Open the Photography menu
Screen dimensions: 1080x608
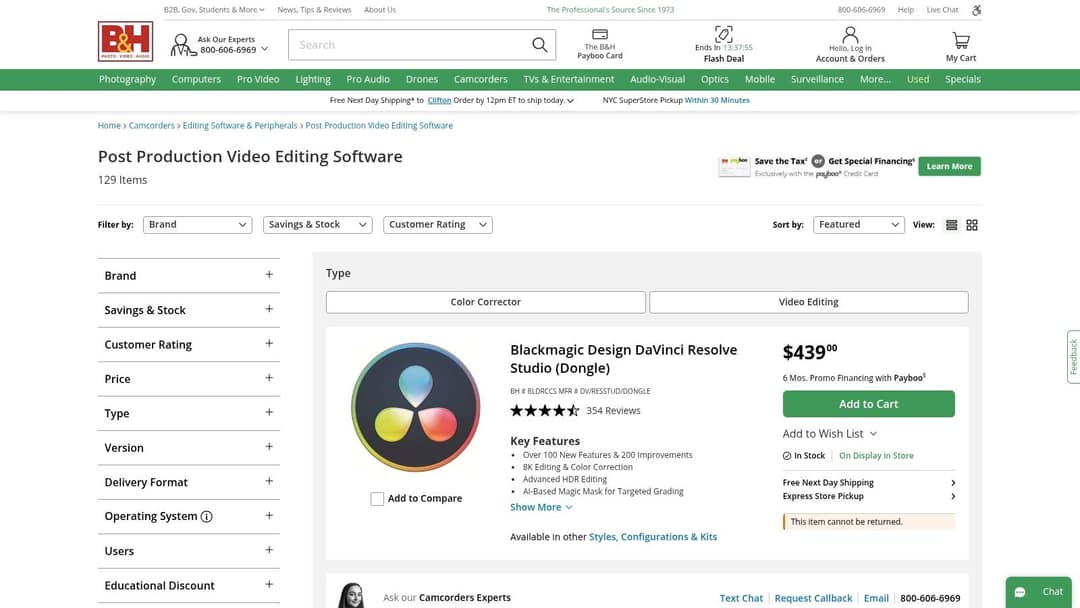click(127, 79)
